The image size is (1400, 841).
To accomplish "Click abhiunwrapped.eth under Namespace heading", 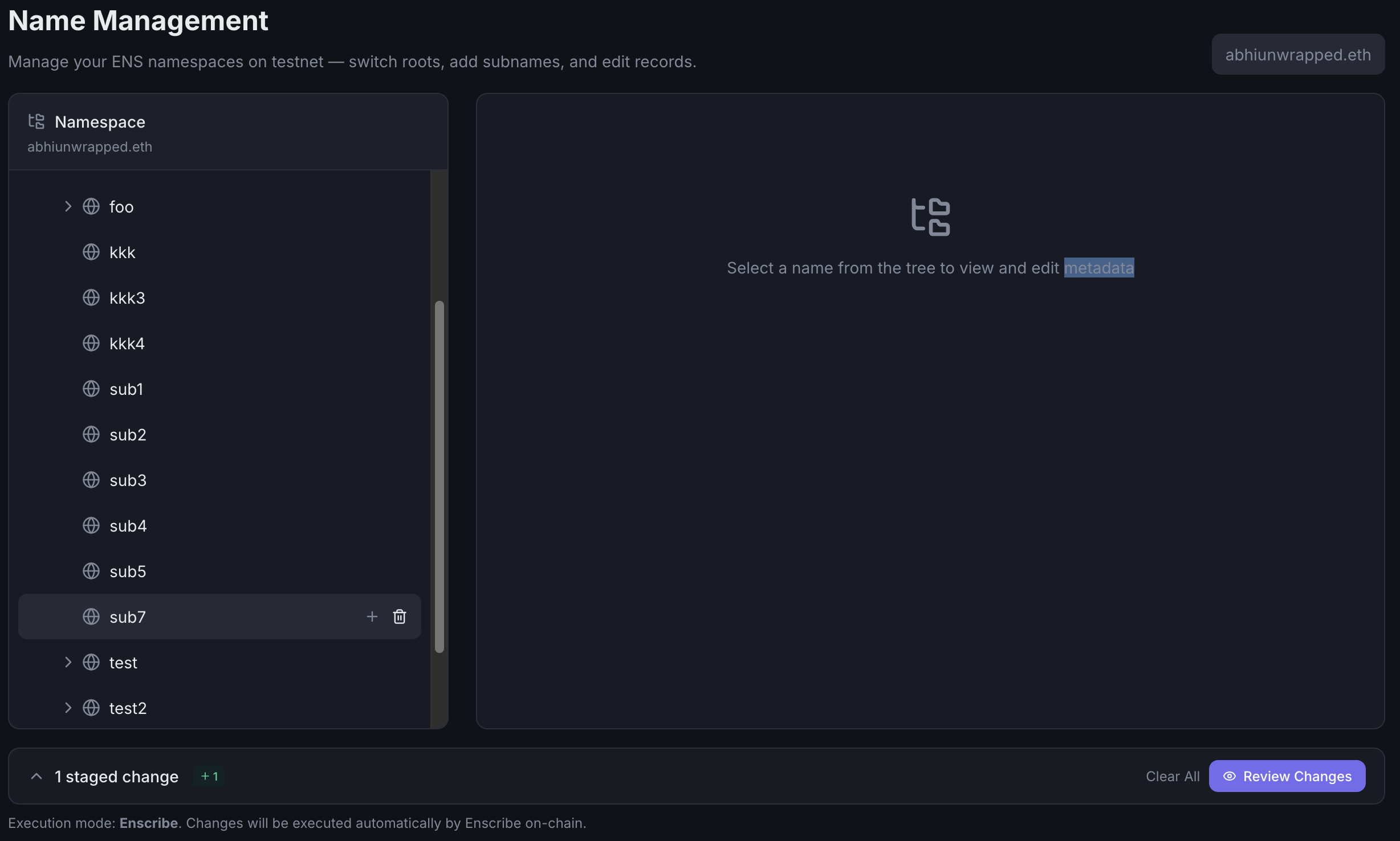I will click(x=89, y=146).
